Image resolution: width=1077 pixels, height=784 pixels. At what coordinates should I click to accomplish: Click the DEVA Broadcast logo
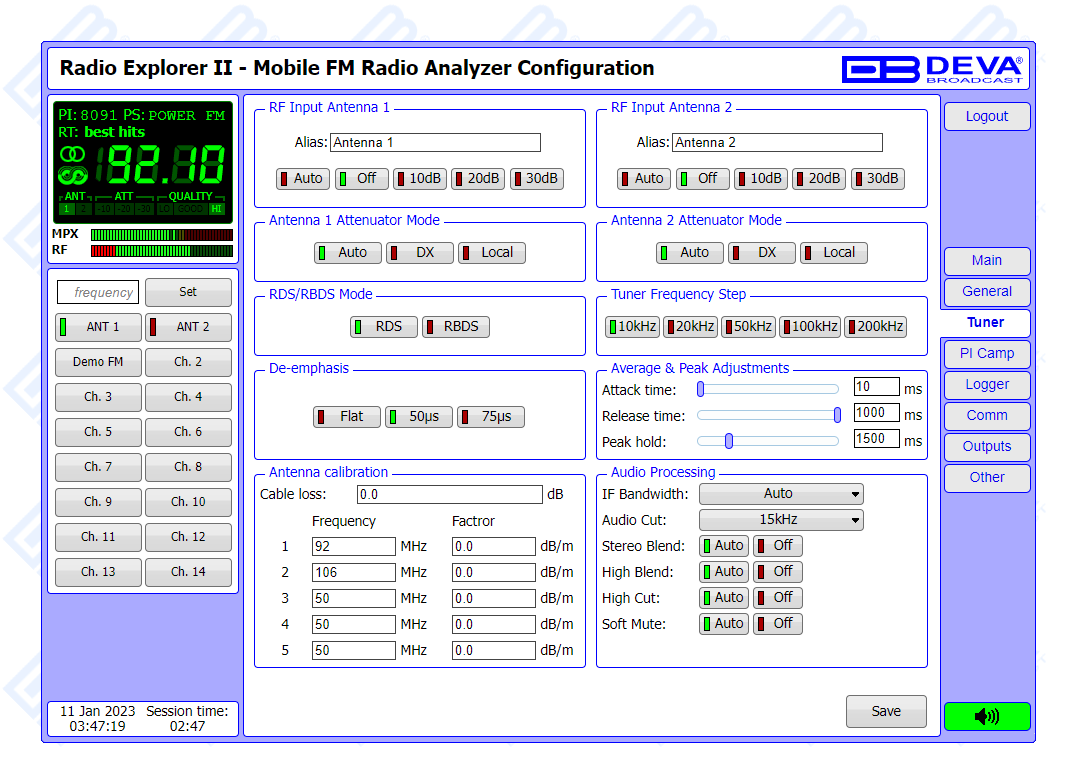pos(932,68)
